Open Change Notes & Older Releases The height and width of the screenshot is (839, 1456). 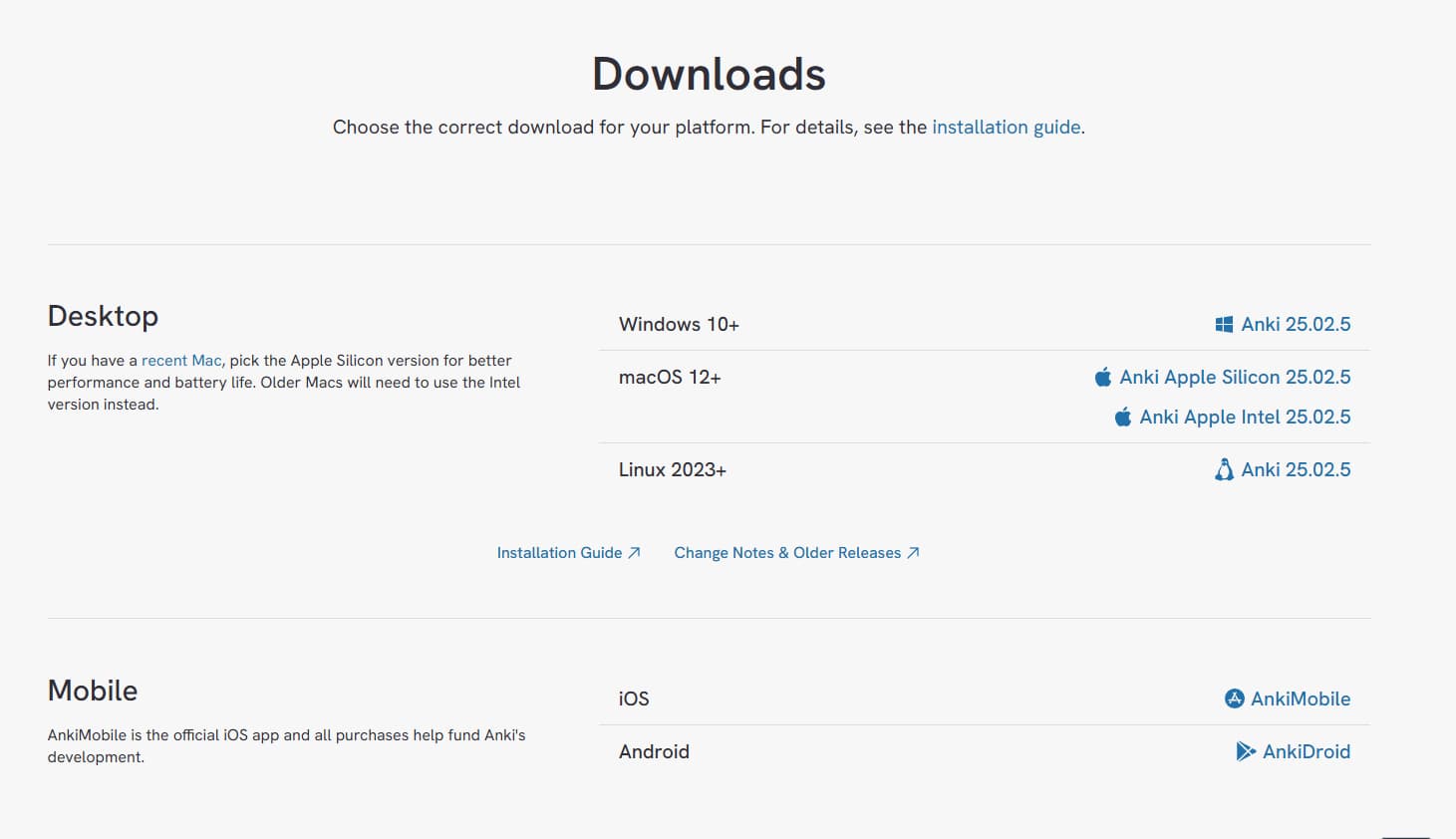(x=787, y=553)
